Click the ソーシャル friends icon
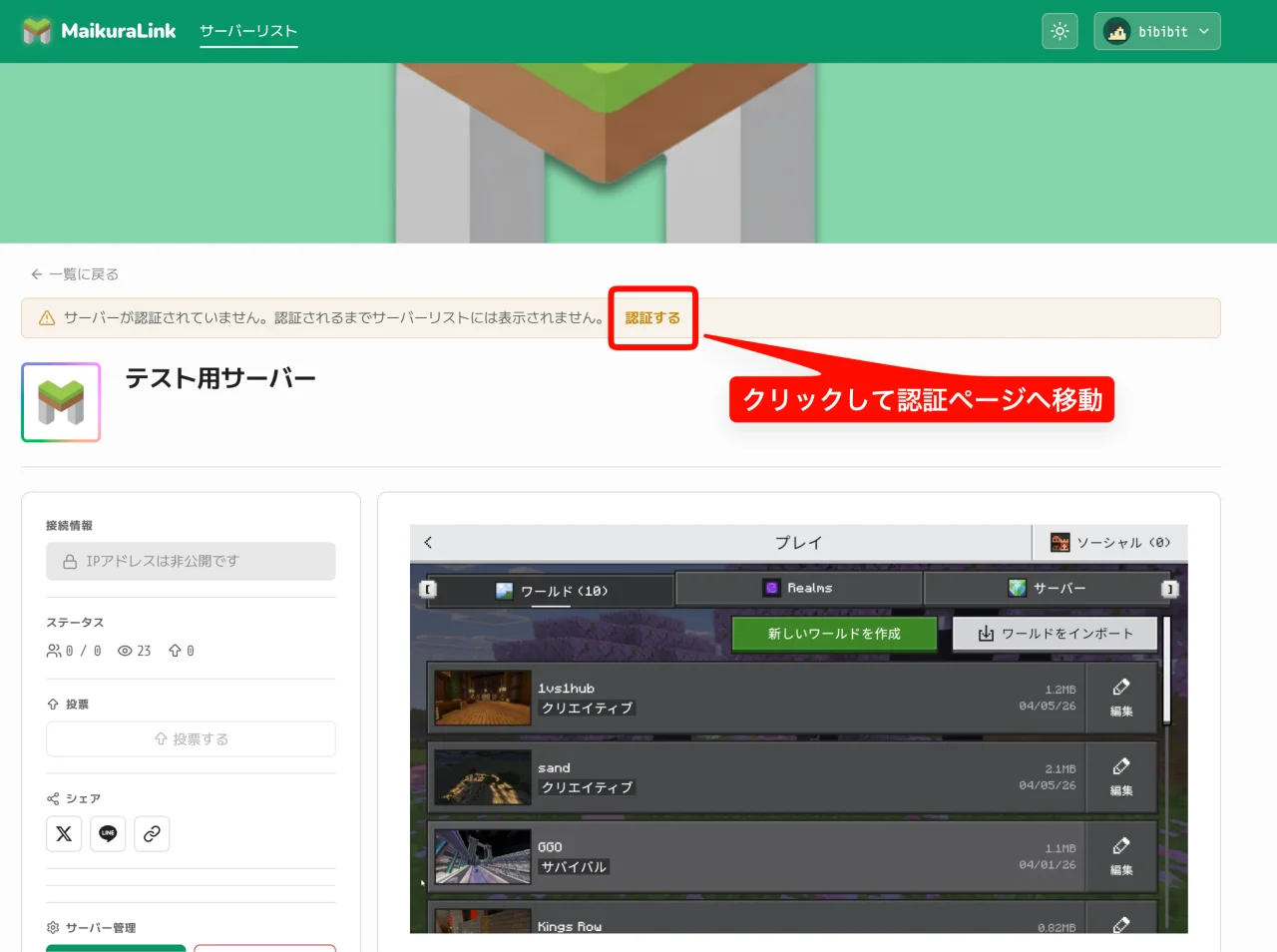 pyautogui.click(x=1060, y=542)
